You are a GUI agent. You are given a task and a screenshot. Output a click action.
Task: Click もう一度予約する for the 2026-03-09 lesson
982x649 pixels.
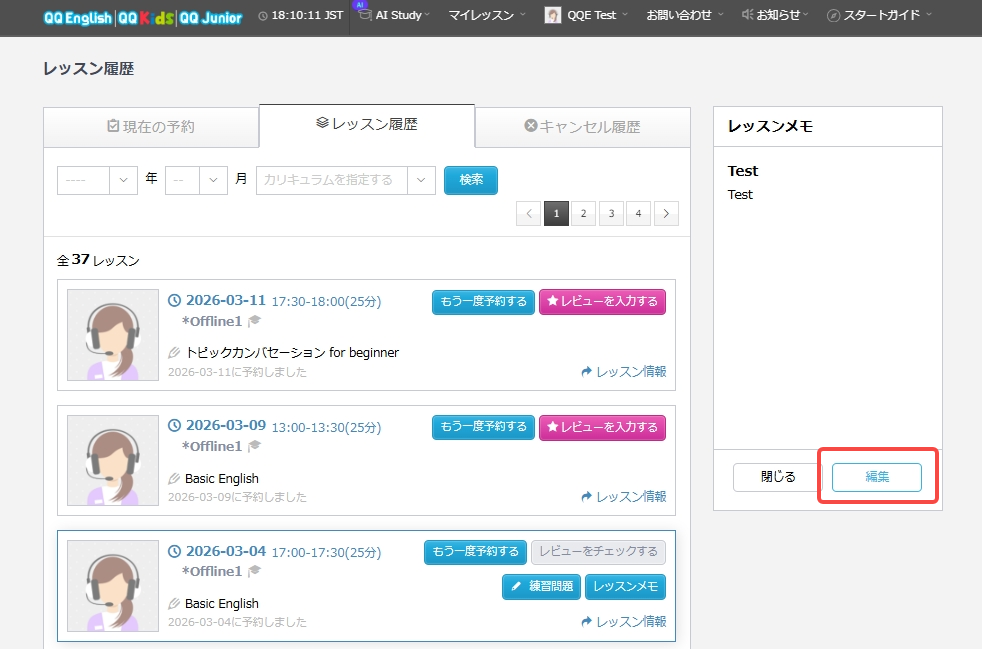coord(483,427)
